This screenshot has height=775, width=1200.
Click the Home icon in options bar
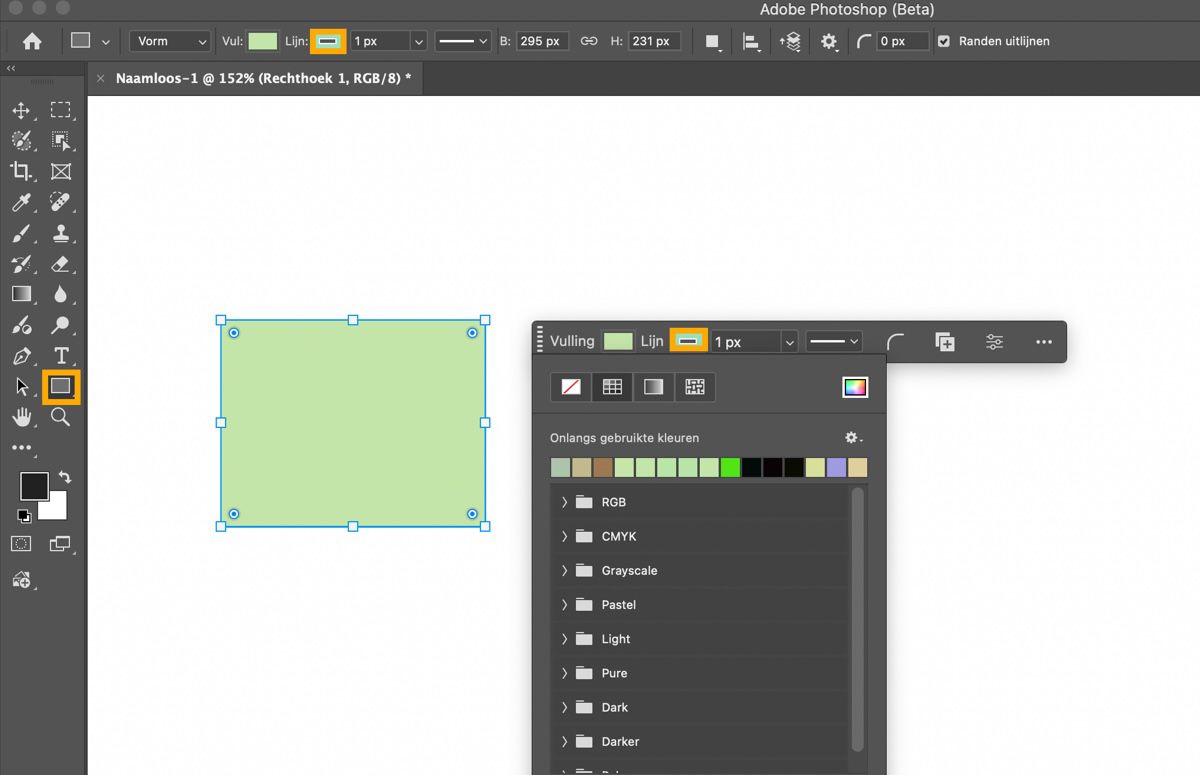pos(32,41)
